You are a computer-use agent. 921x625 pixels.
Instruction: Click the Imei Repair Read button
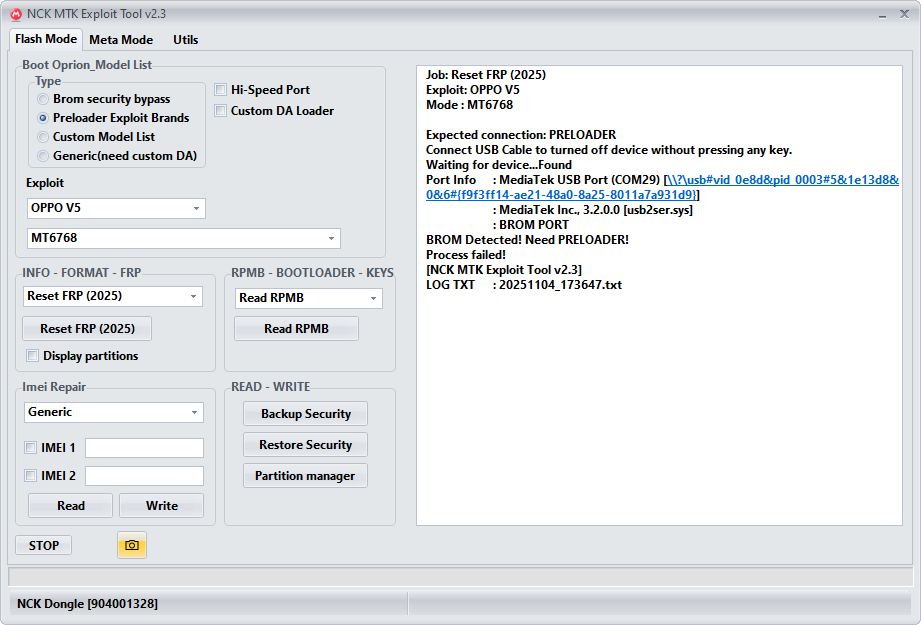tap(70, 506)
